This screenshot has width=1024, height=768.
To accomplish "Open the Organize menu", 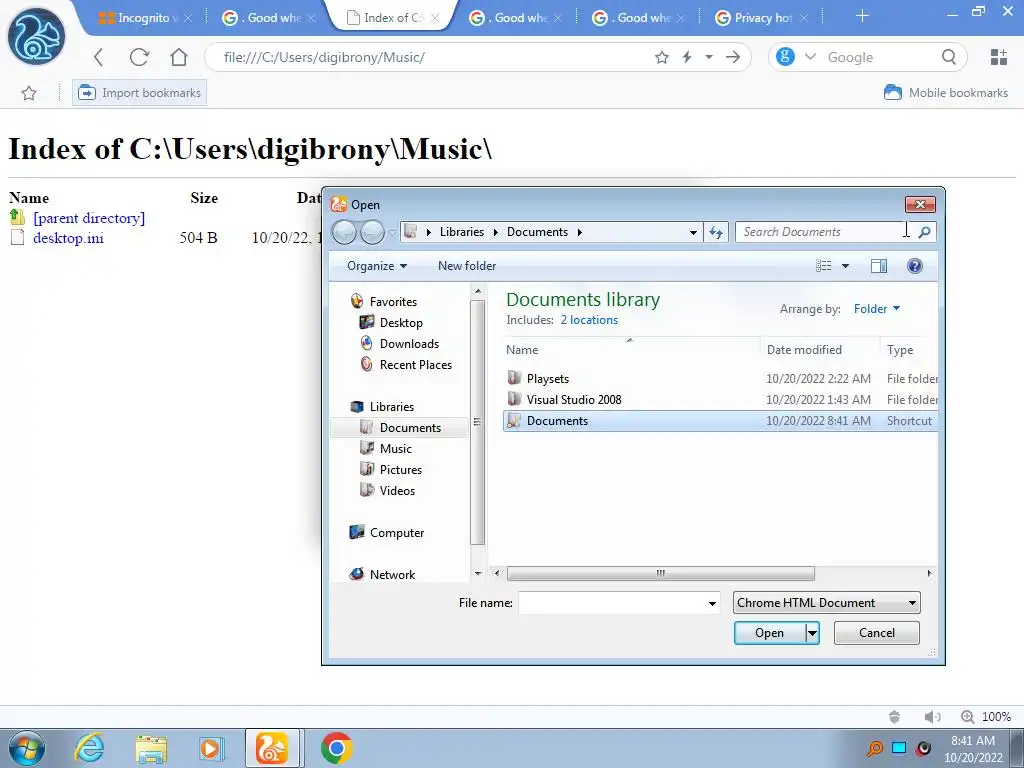I will click(x=377, y=266).
